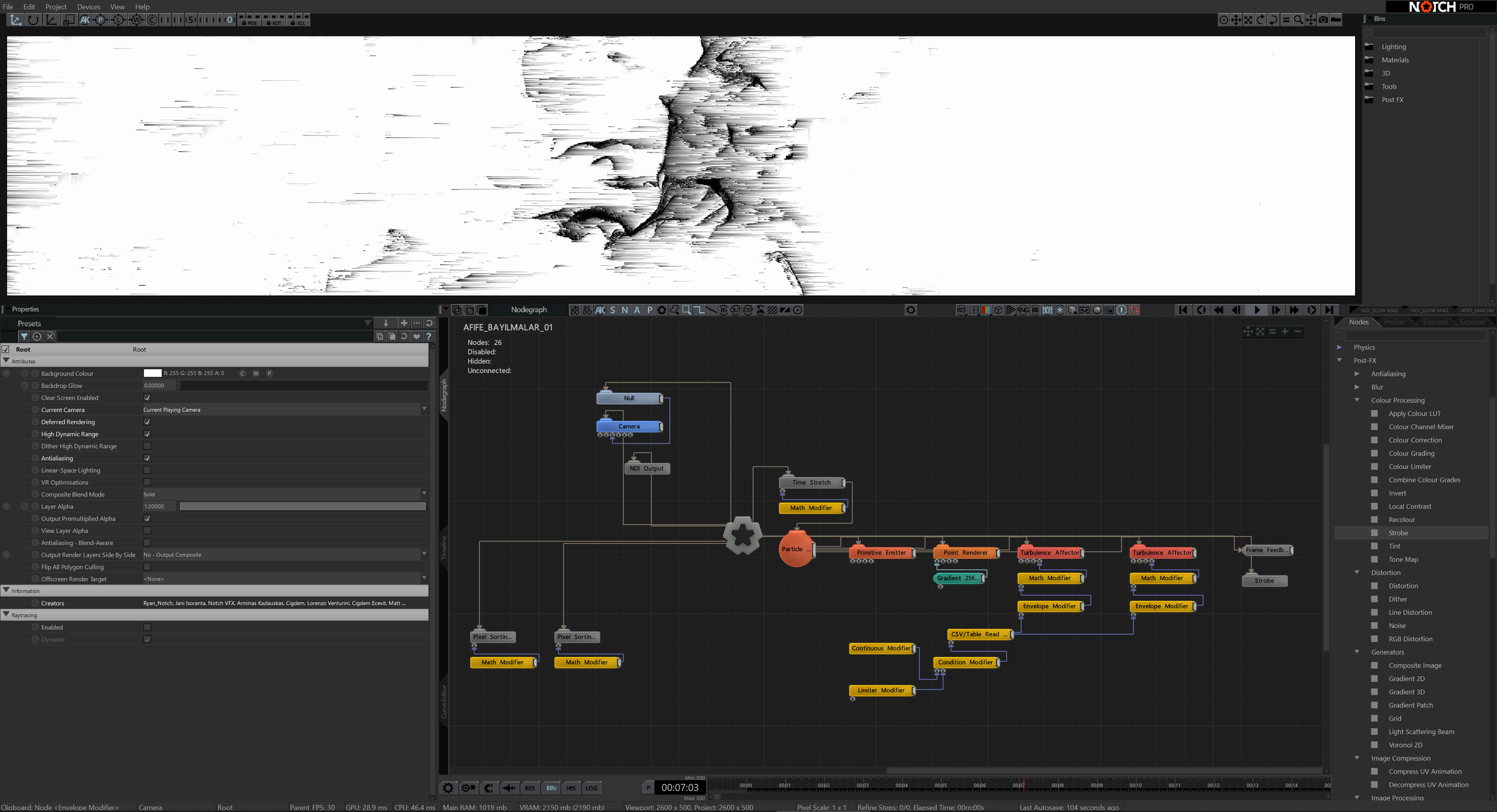The height and width of the screenshot is (812, 1497).
Task: Click the plus zoom icon in nodegraph corner
Action: tap(1284, 331)
